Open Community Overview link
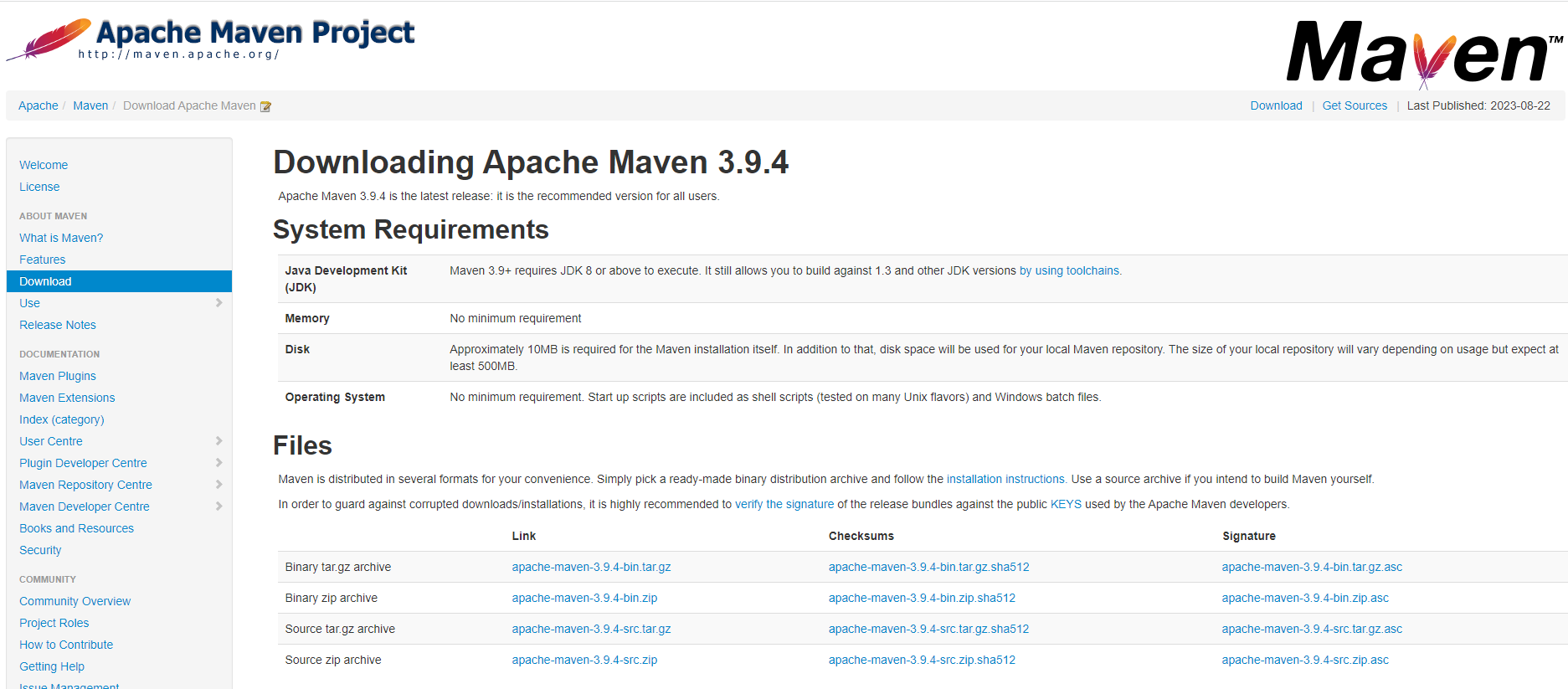The height and width of the screenshot is (689, 1568). point(75,601)
